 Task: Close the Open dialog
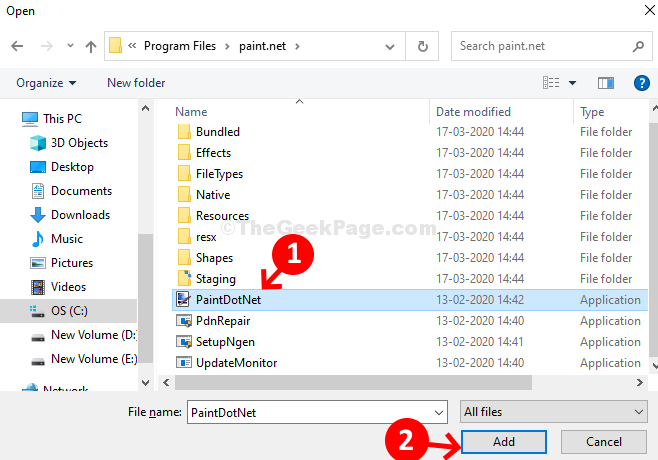coord(649,10)
